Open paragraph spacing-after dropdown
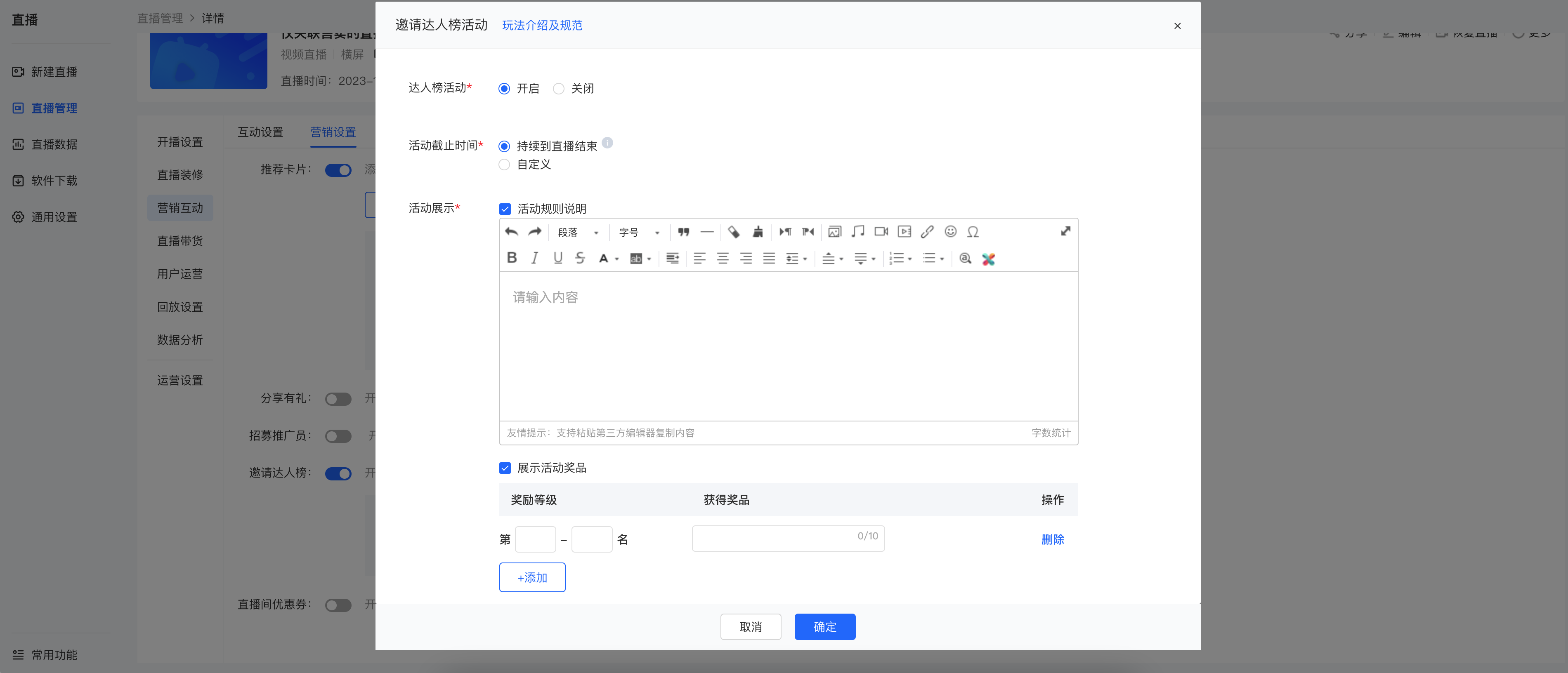The height and width of the screenshot is (673, 1568). (x=864, y=259)
